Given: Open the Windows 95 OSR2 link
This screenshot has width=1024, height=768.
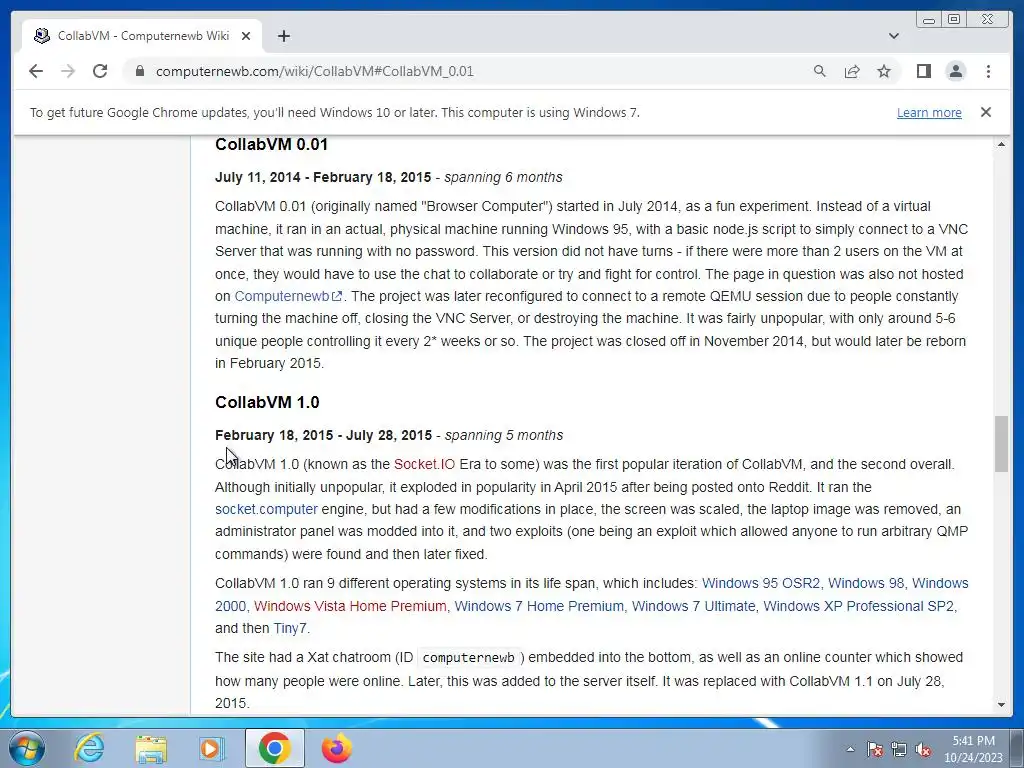Looking at the screenshot, I should [761, 583].
